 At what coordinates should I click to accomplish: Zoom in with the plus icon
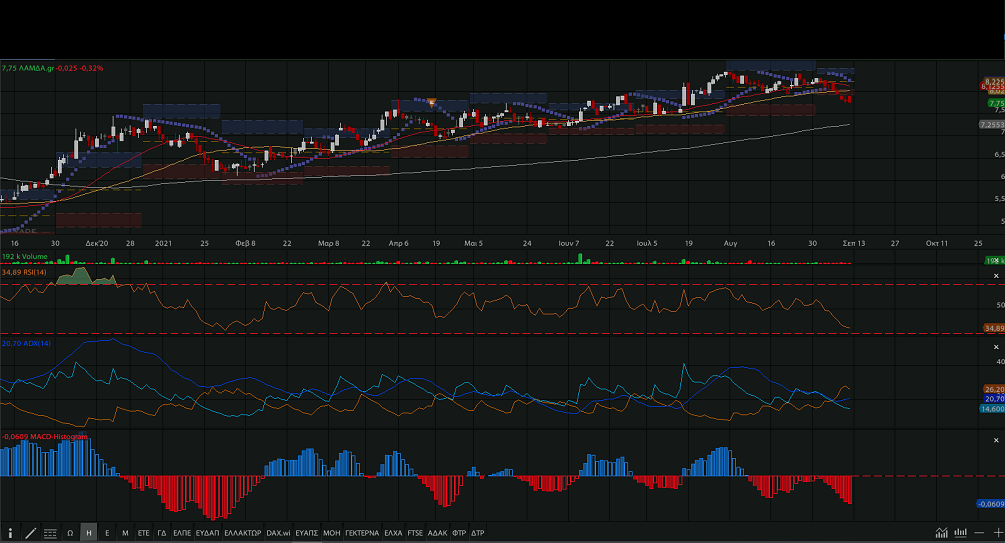997,532
